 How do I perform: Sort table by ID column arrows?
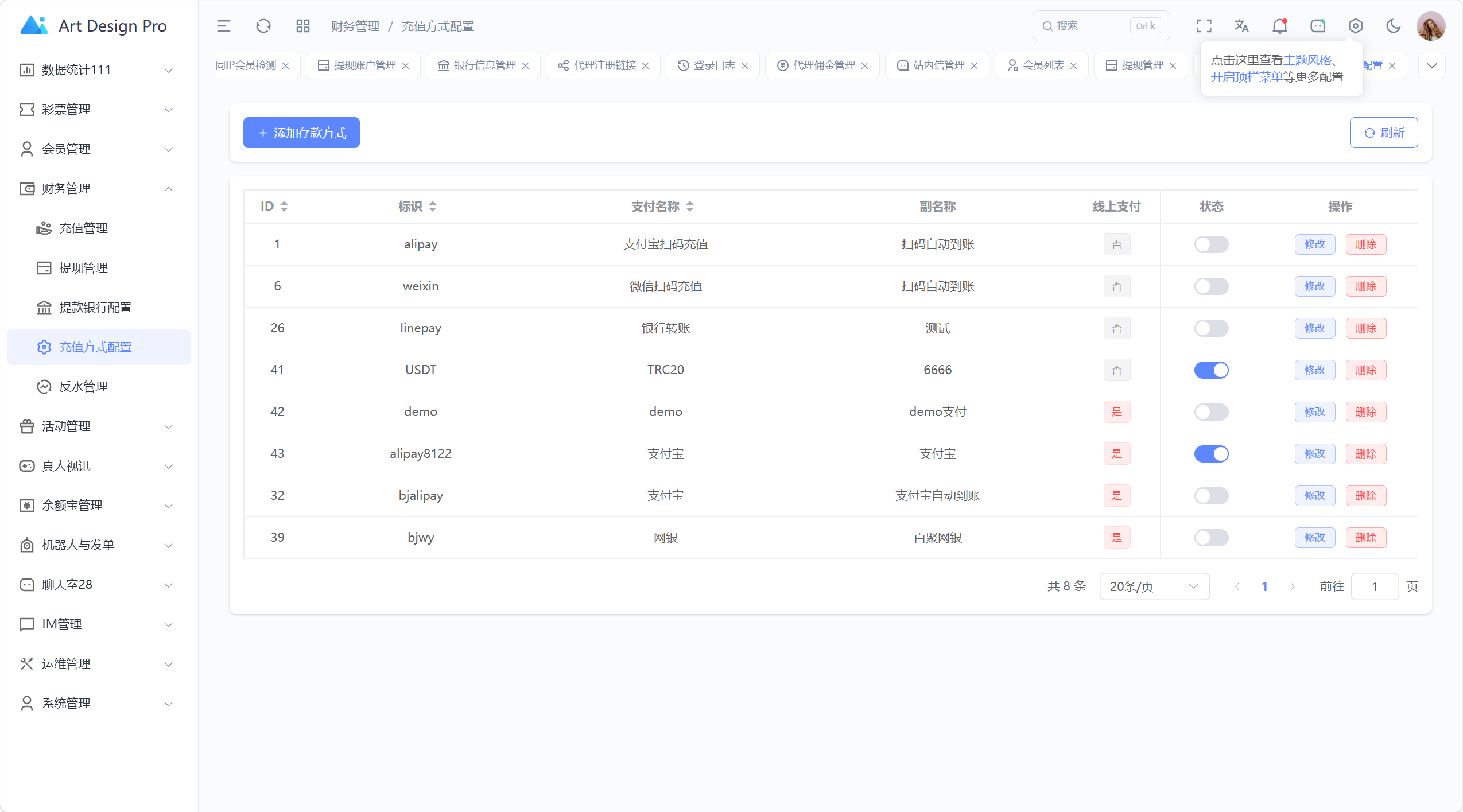point(284,207)
